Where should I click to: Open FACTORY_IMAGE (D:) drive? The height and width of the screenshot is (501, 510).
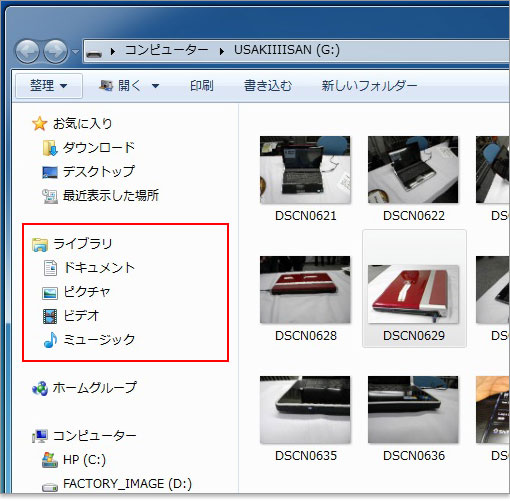coord(127,484)
